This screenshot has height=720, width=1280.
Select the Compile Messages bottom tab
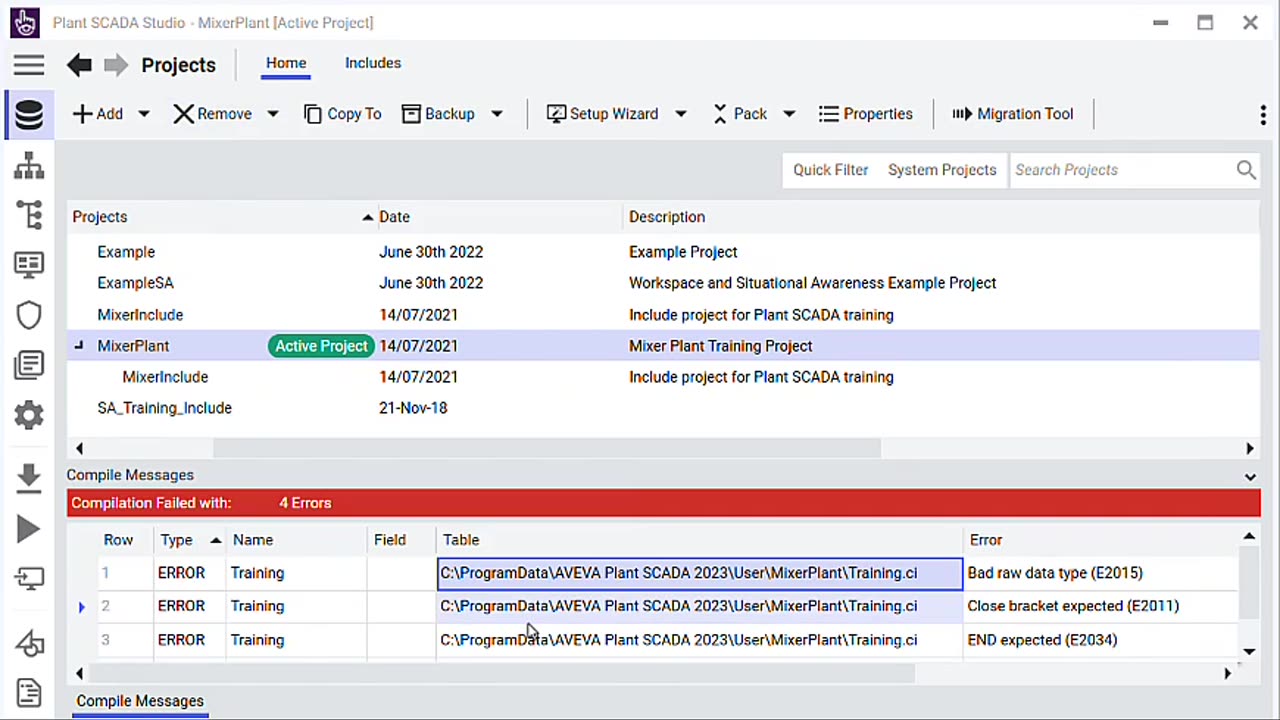click(140, 701)
